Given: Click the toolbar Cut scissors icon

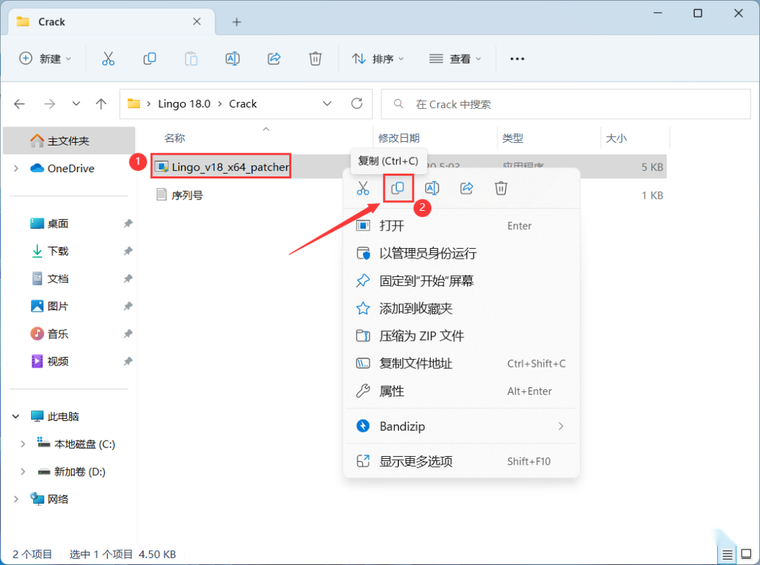Looking at the screenshot, I should pos(108,59).
